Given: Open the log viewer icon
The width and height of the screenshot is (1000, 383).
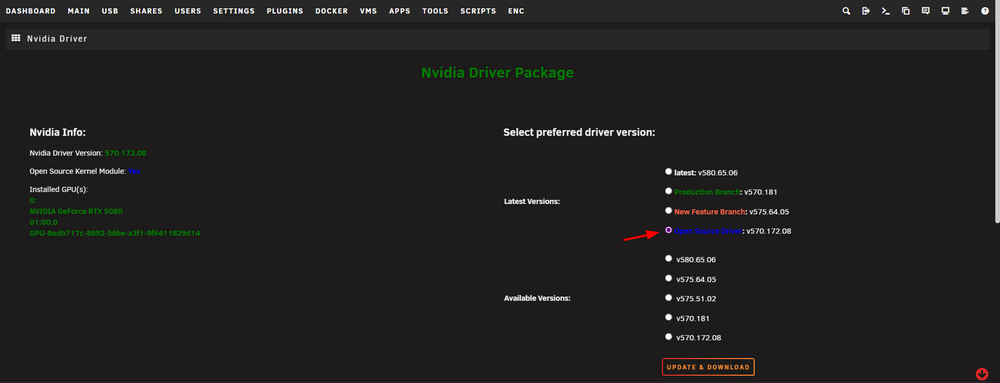Looking at the screenshot, I should pos(965,11).
